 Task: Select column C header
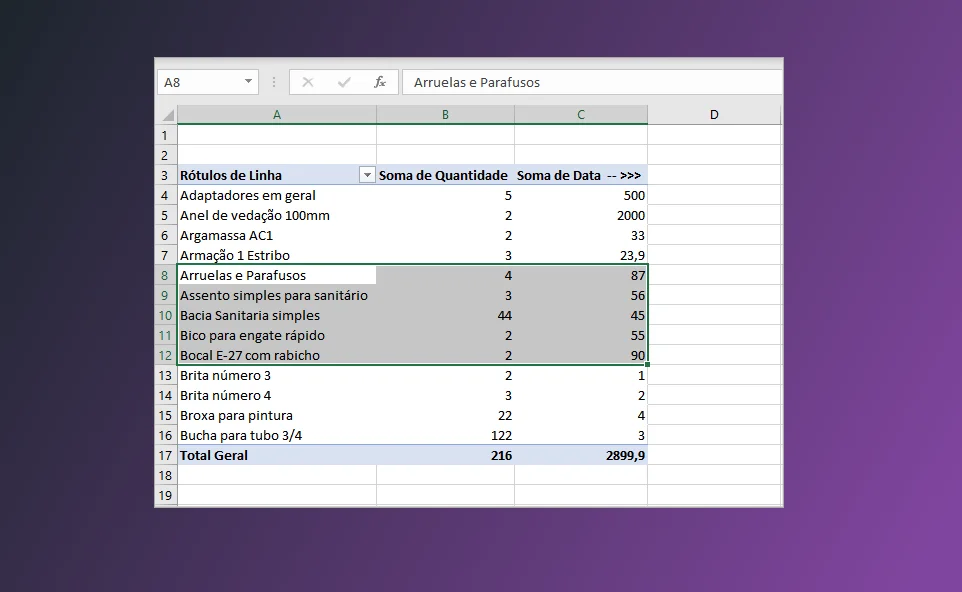[581, 115]
